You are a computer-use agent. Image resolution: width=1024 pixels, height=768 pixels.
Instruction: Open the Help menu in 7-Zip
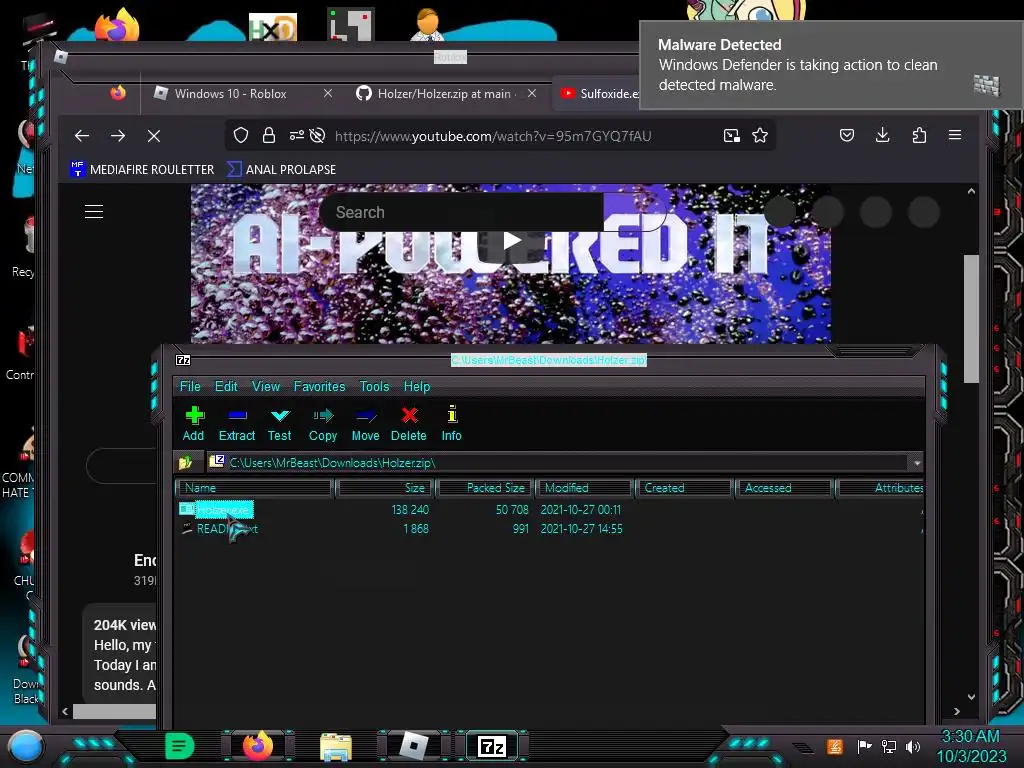tap(417, 387)
